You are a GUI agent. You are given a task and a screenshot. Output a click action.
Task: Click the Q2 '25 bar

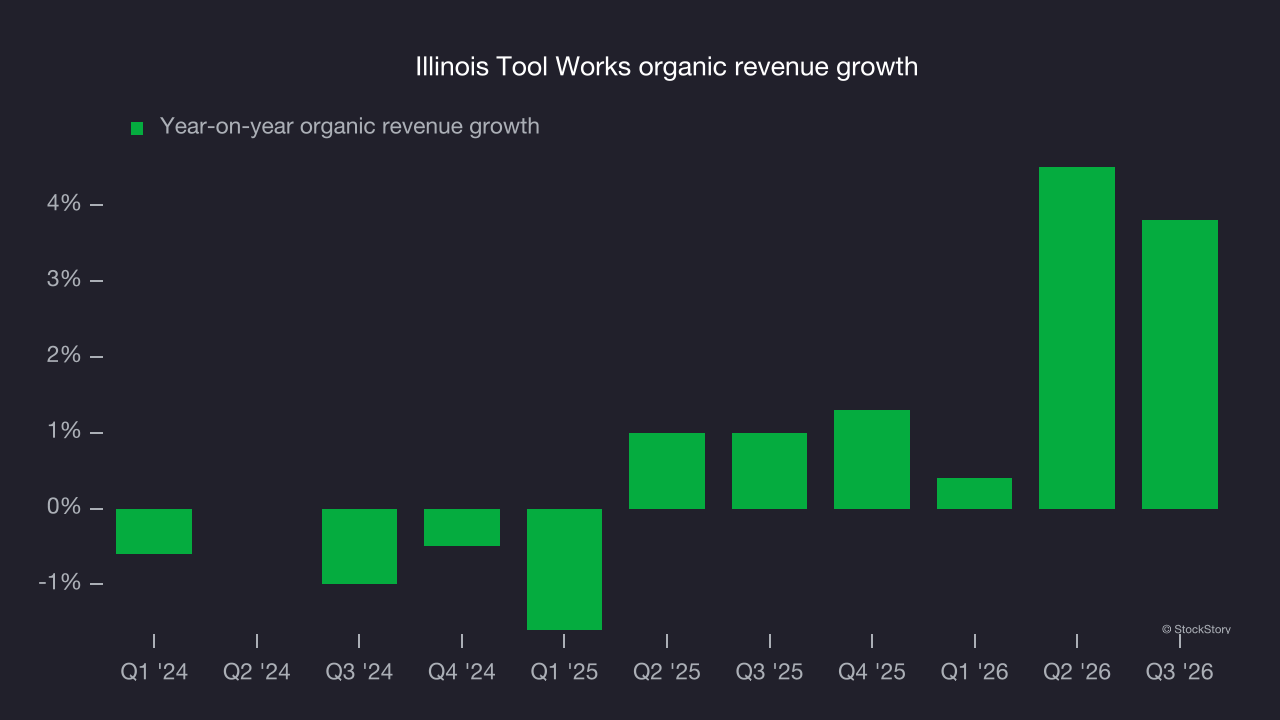(x=667, y=471)
